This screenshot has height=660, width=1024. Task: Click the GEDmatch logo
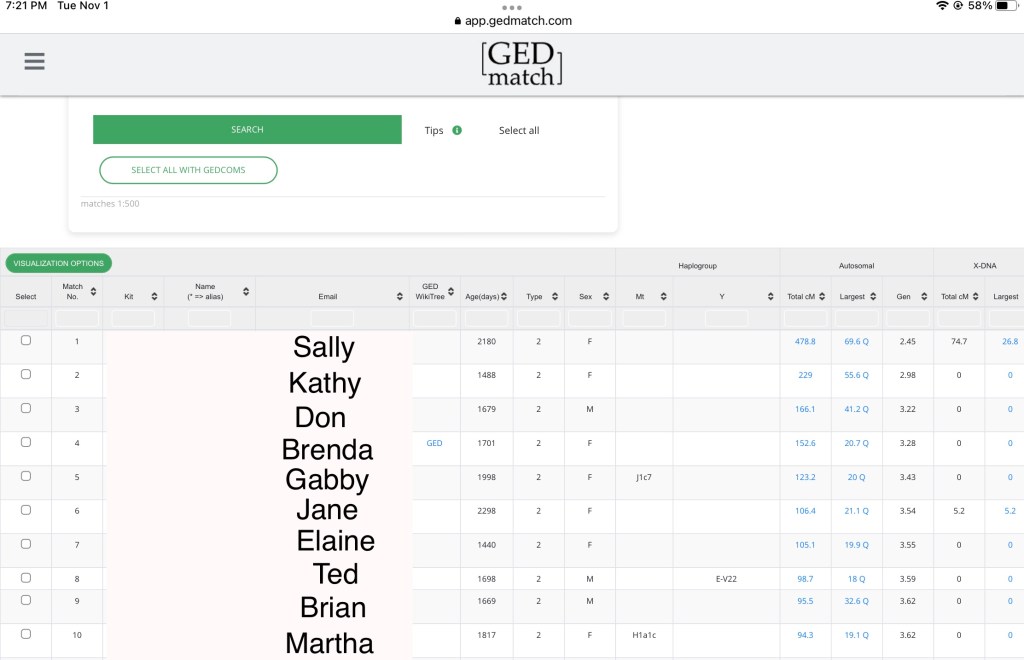click(x=521, y=64)
